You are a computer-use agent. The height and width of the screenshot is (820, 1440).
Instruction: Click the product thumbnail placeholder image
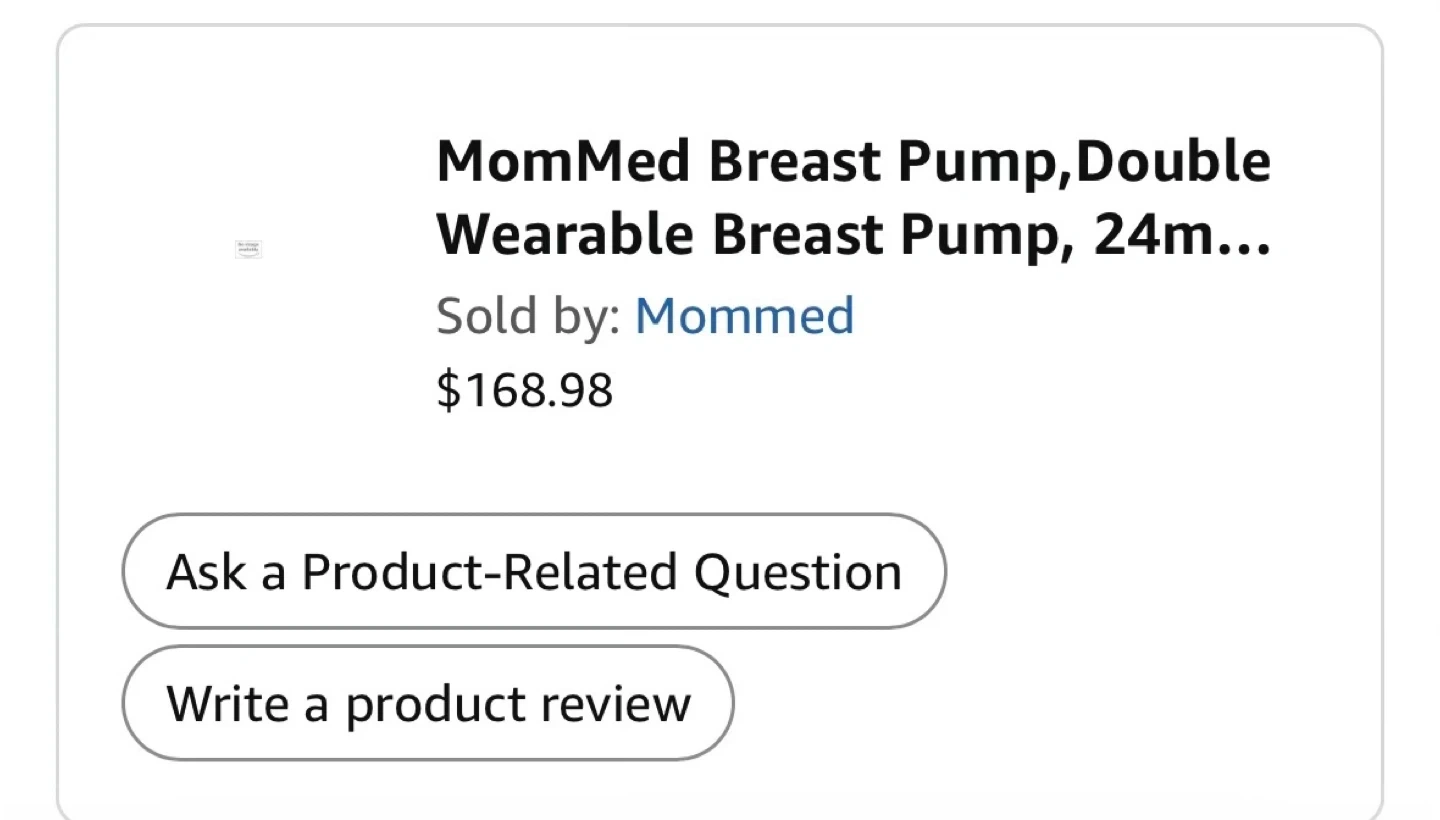pos(248,249)
